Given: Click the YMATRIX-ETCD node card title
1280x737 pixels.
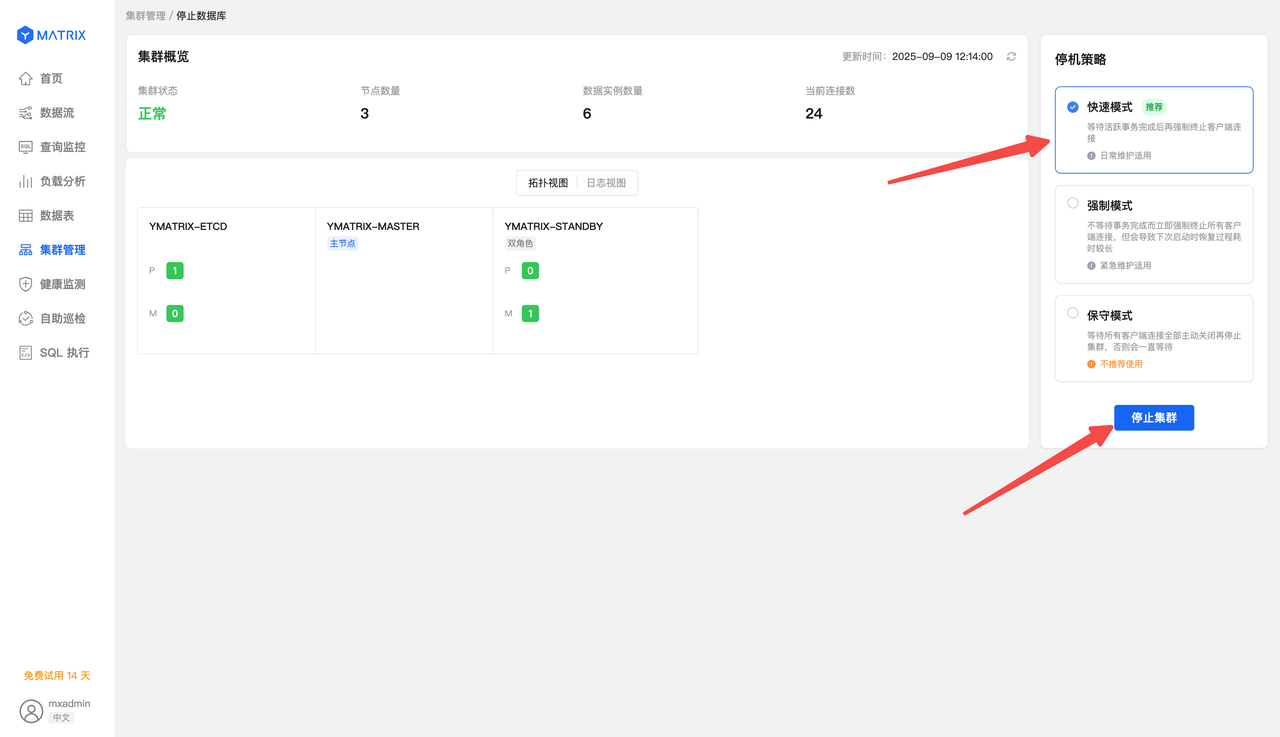Looking at the screenshot, I should [x=188, y=227].
